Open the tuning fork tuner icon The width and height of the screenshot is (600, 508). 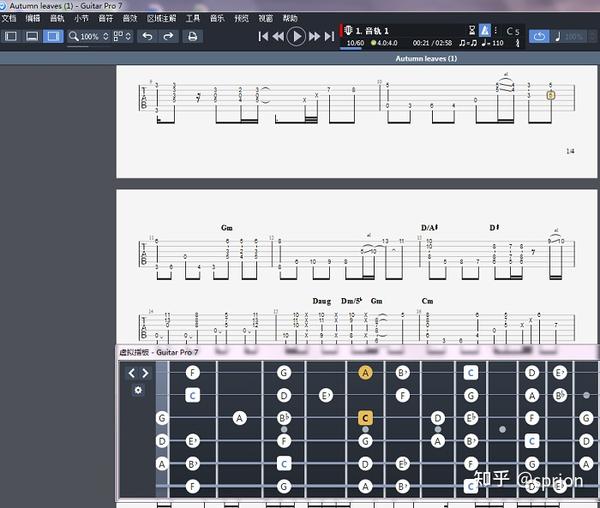(517, 43)
